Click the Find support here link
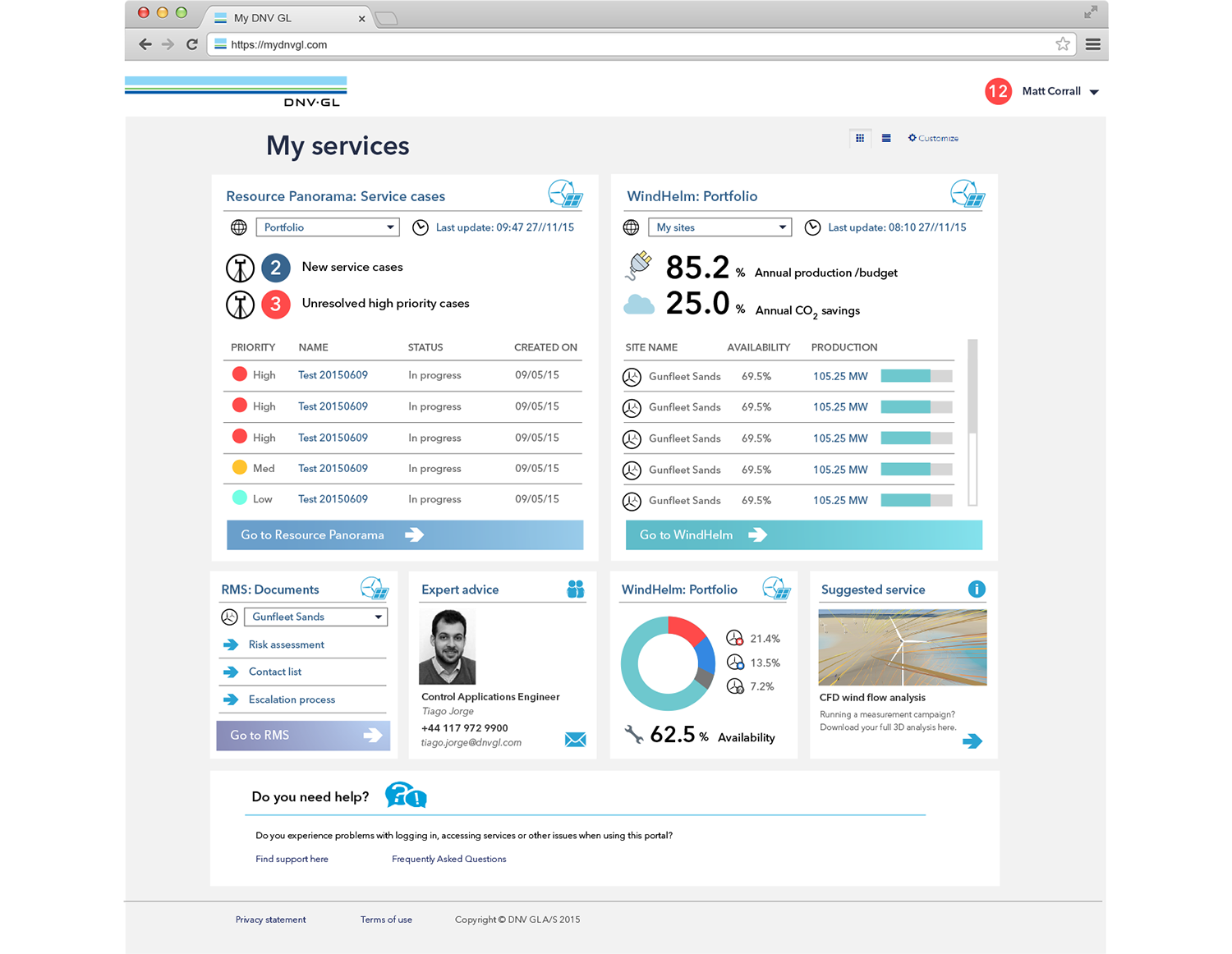The image size is (1232, 954). pos(292,859)
